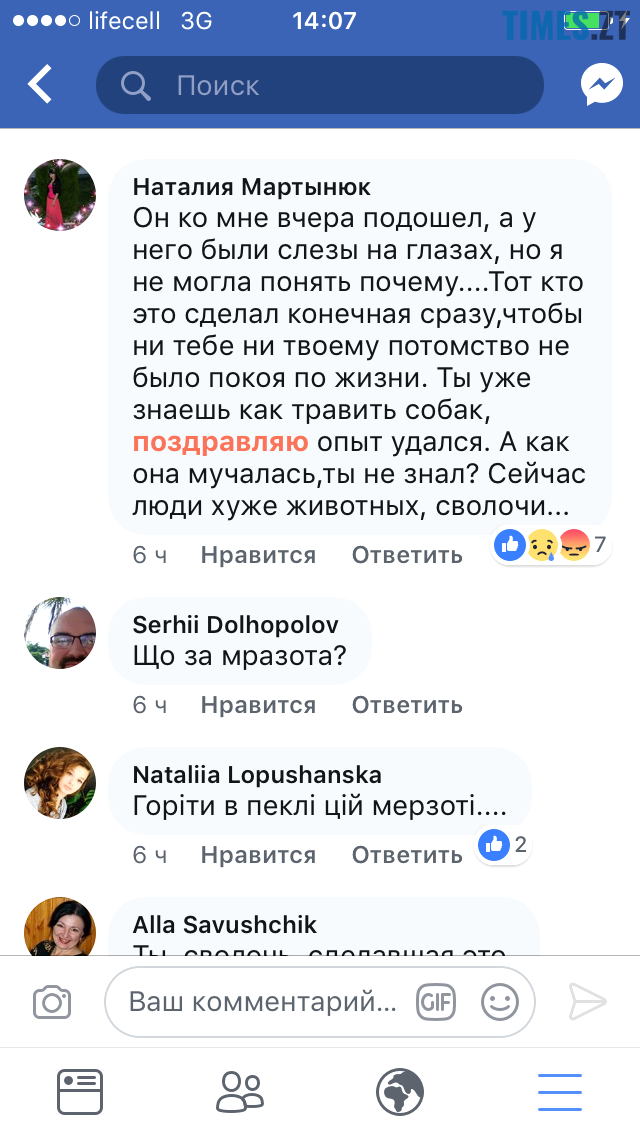
Task: Open Messenger from the top bar
Action: (x=601, y=85)
